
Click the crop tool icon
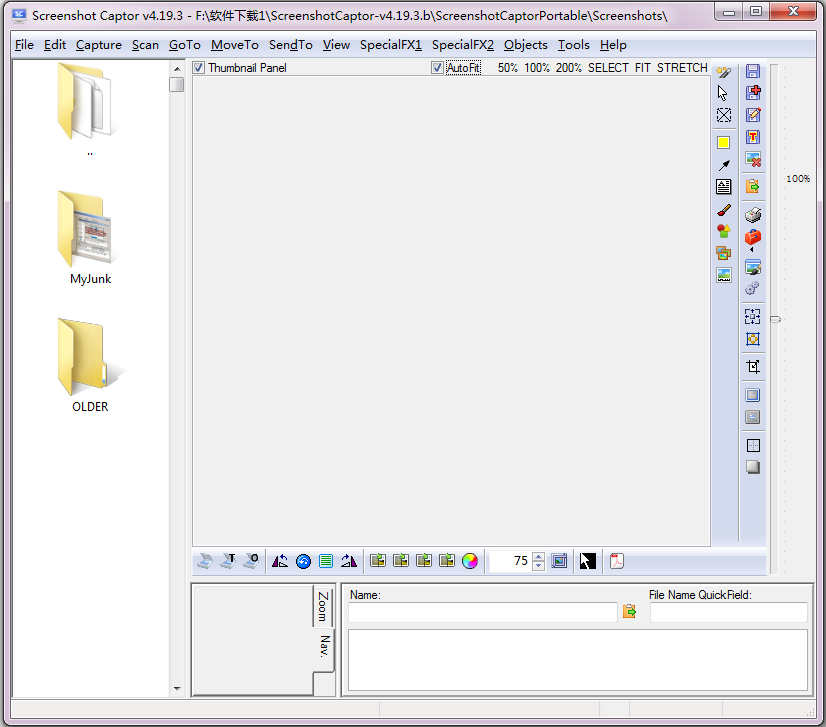point(753,367)
